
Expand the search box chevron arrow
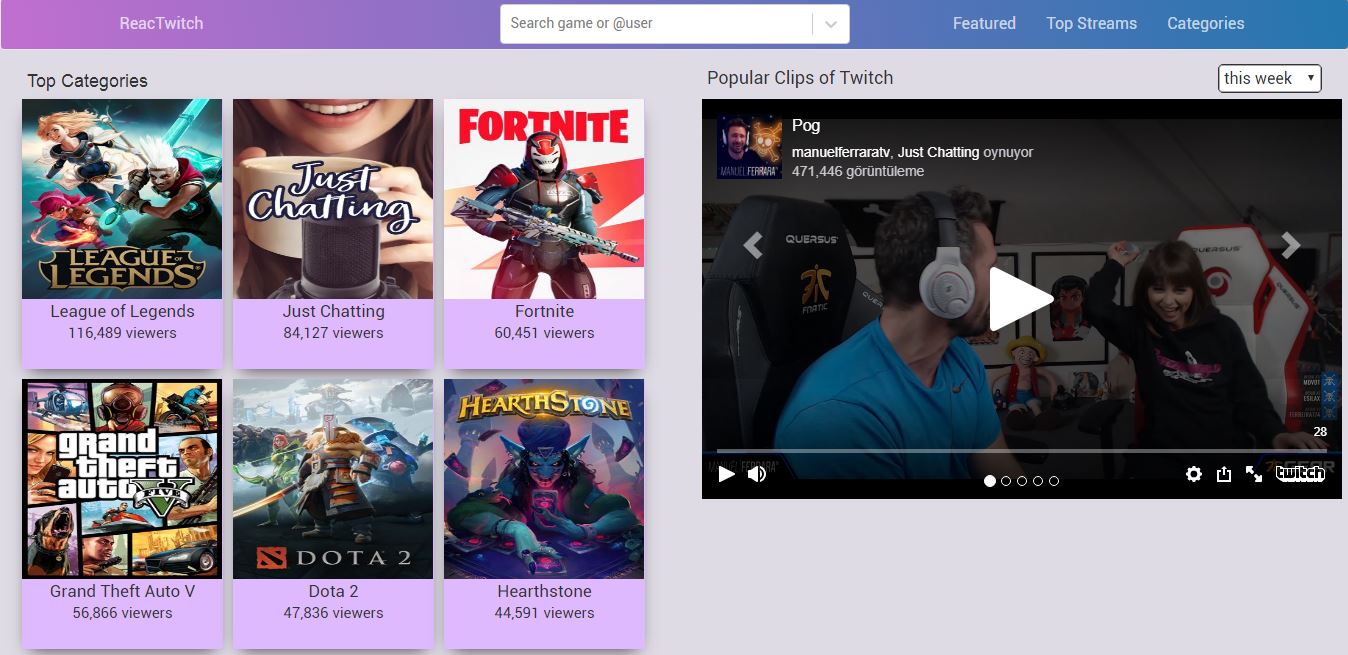(x=831, y=24)
